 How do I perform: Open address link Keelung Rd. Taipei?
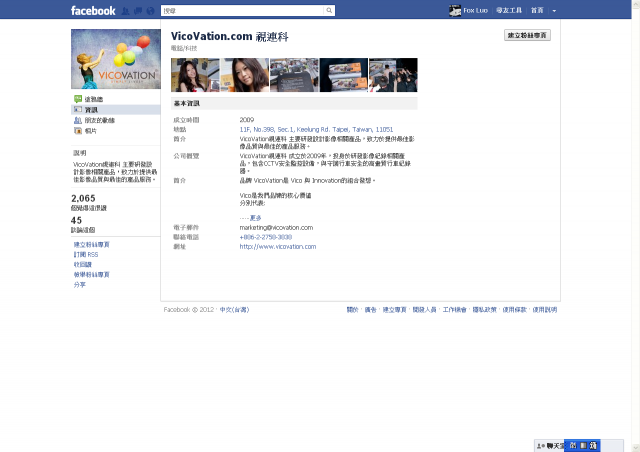[316, 129]
